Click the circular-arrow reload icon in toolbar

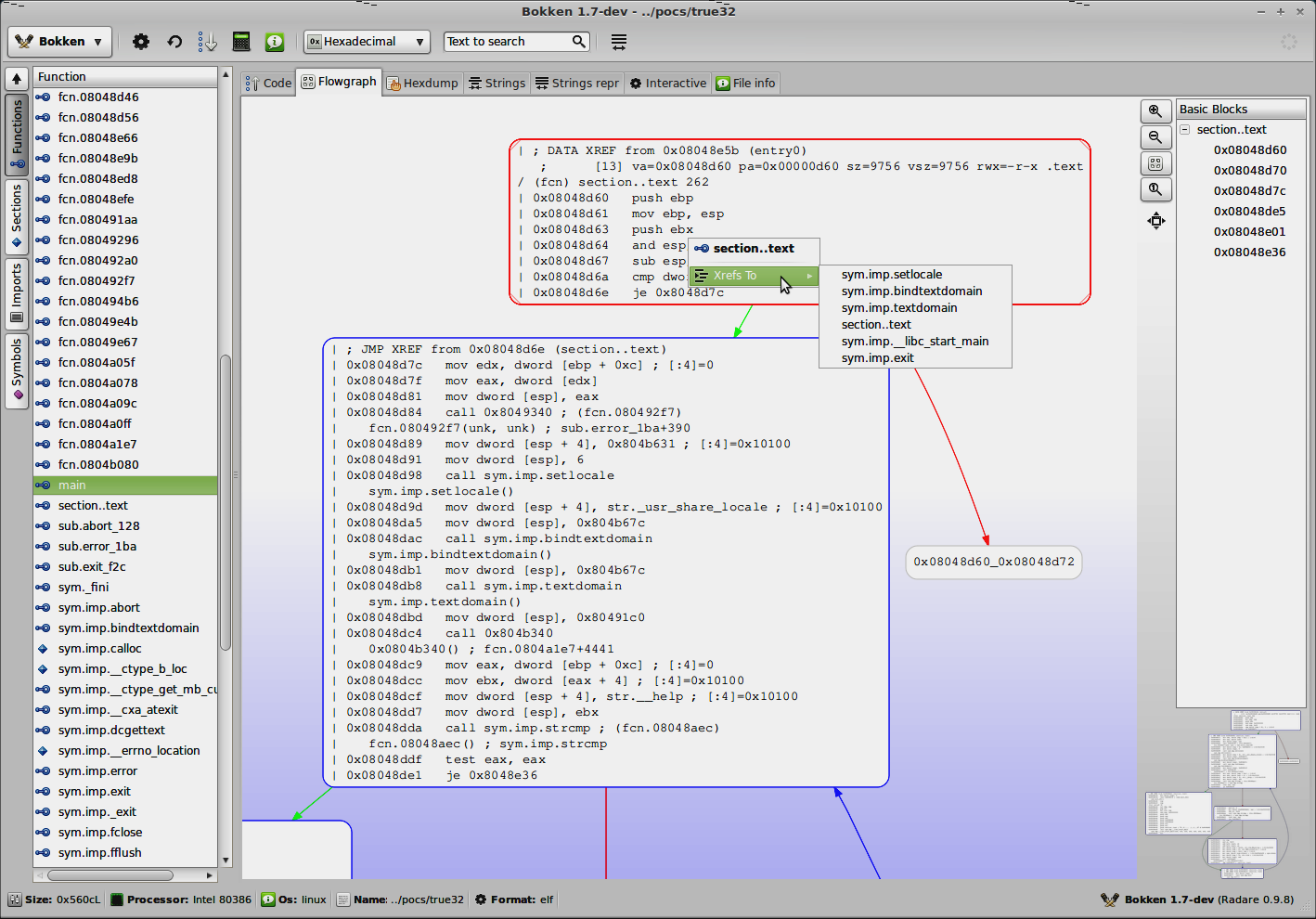(174, 42)
